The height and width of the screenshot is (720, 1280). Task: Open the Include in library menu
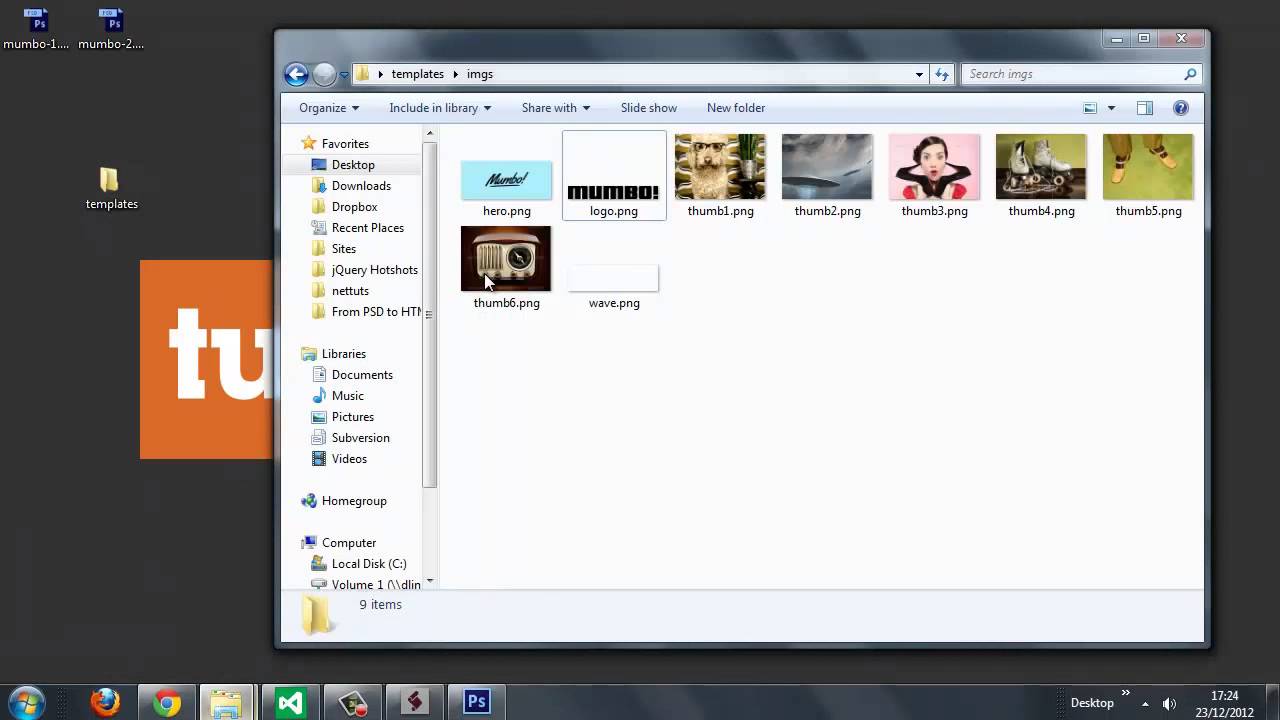click(x=440, y=108)
